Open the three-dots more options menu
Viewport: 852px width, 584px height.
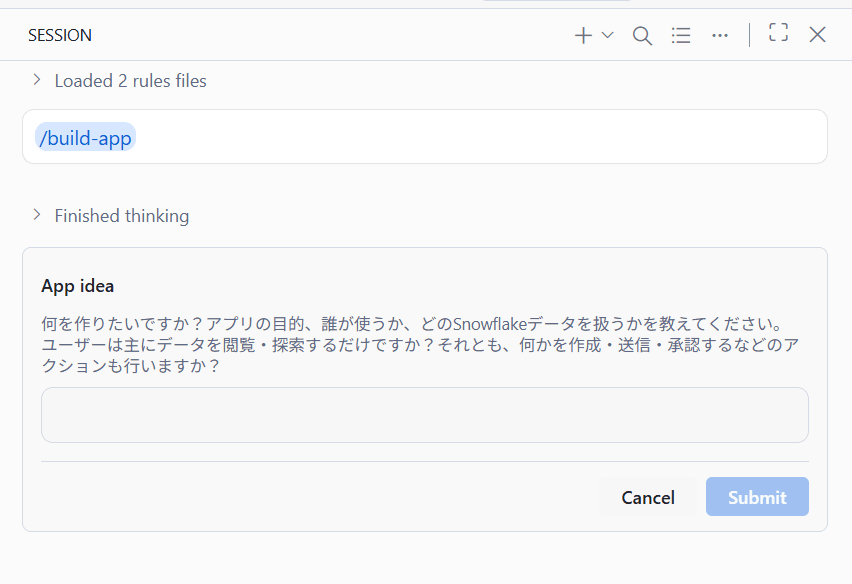click(x=720, y=35)
